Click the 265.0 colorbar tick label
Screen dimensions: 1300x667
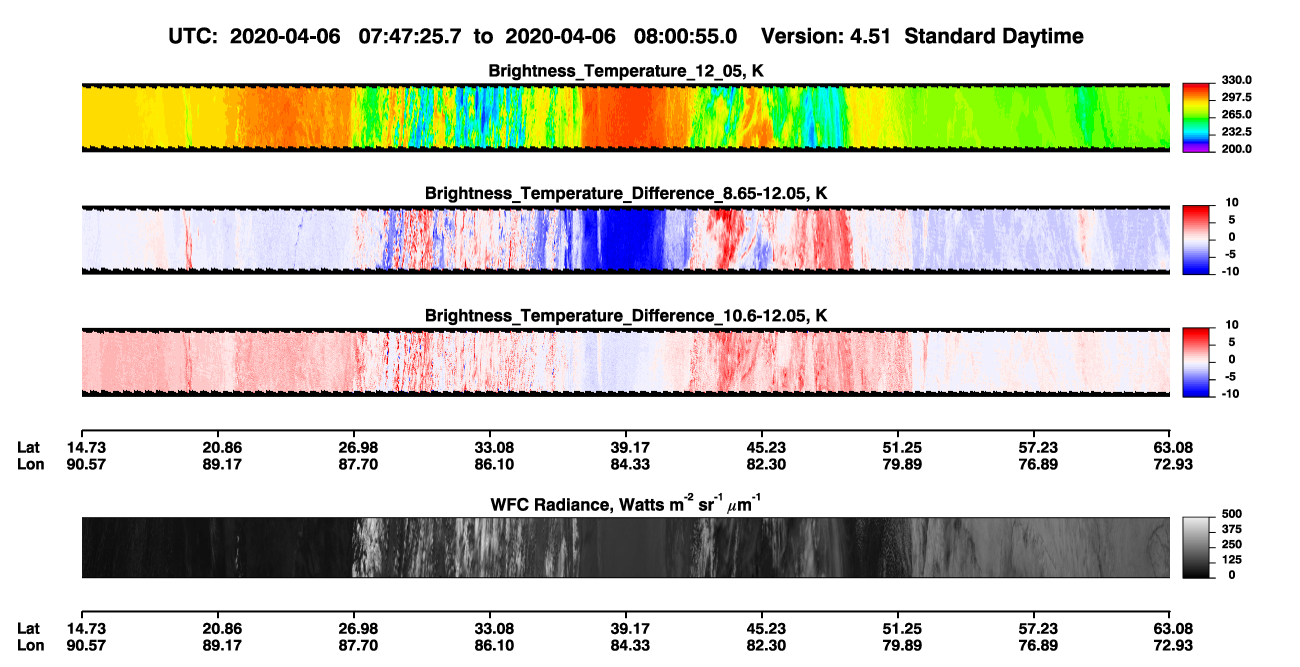tap(1237, 115)
